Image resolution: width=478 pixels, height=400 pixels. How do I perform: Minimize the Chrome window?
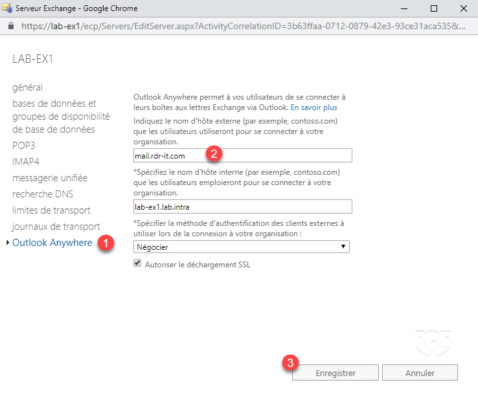coord(404,8)
